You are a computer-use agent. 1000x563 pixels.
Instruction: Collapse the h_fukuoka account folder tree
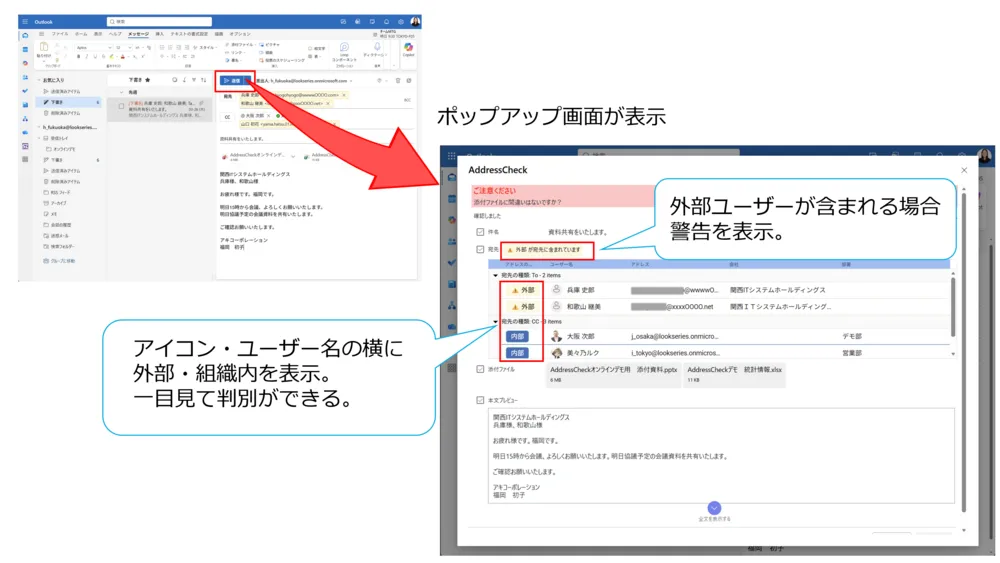(39, 128)
